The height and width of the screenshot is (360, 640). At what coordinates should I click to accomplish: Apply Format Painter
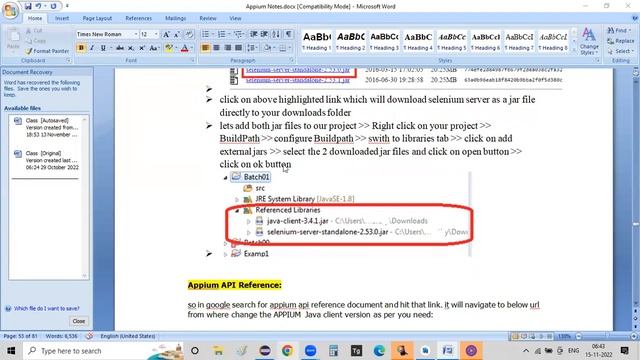(x=47, y=51)
